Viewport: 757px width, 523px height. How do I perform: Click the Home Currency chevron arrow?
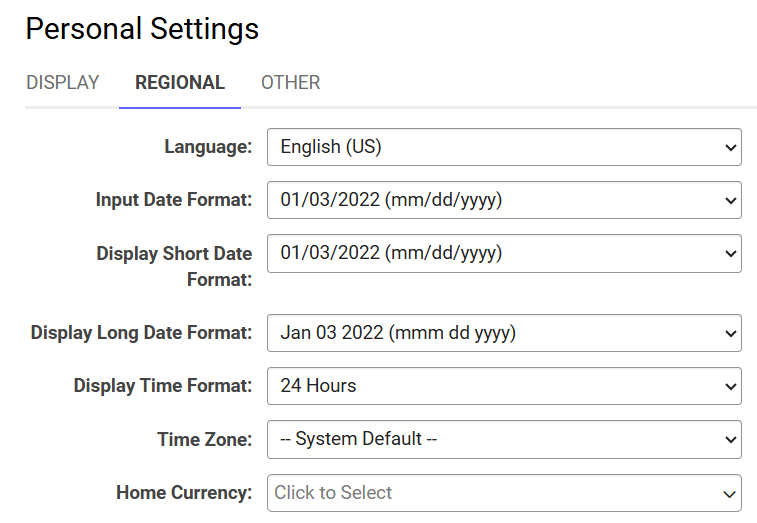coord(729,494)
